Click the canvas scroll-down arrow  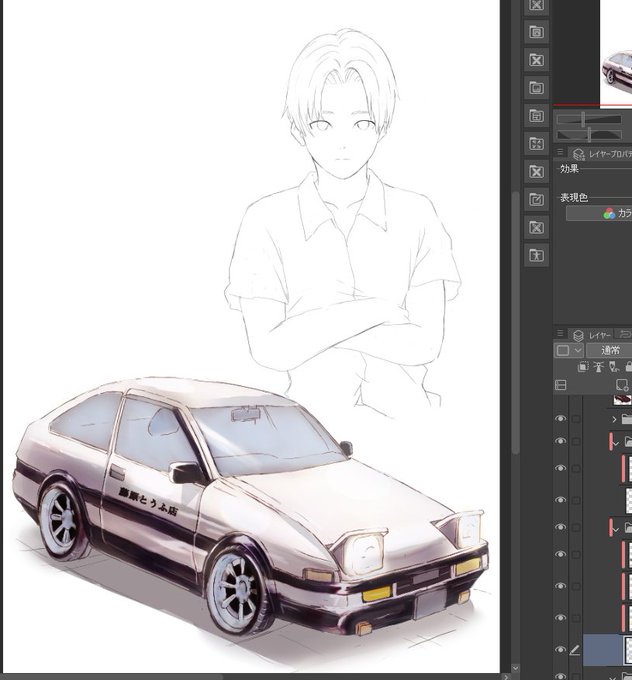515,668
